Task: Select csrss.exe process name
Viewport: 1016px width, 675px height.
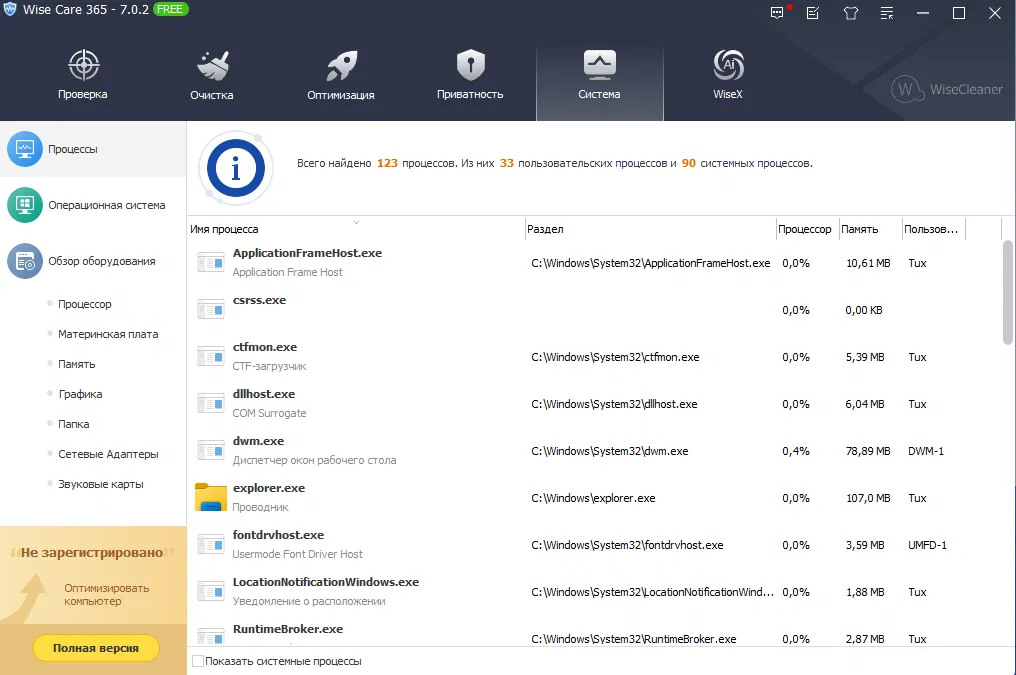Action: tap(259, 300)
